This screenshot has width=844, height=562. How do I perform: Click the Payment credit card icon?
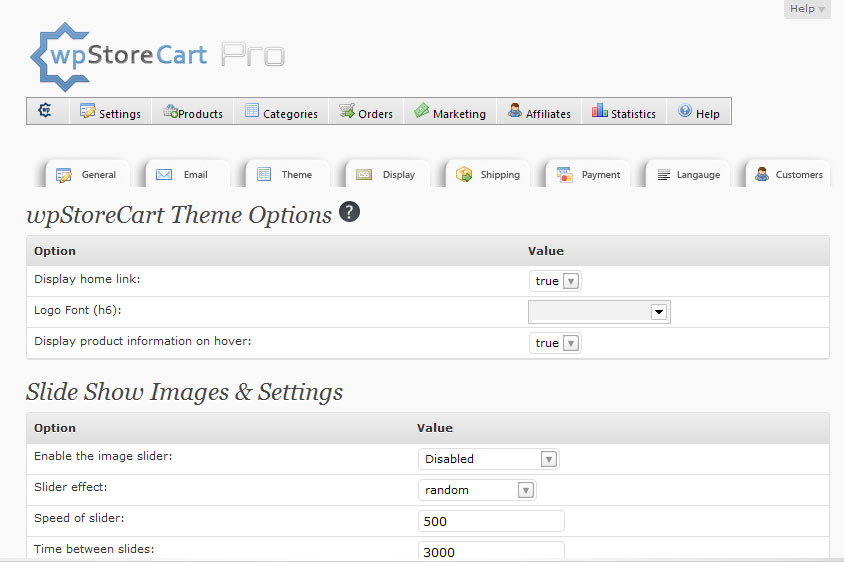(x=564, y=174)
